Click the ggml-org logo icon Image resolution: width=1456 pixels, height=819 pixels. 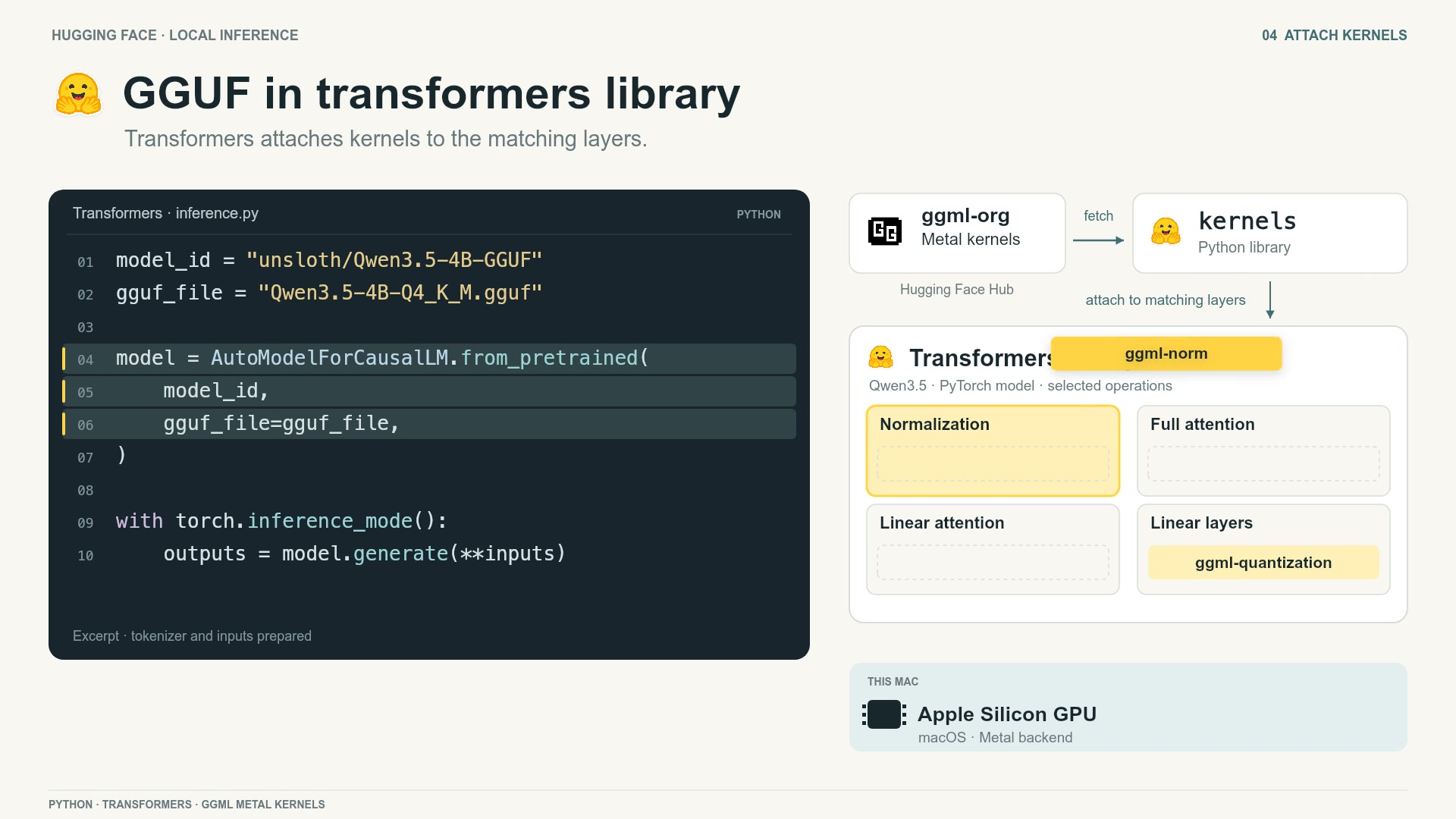click(x=884, y=231)
